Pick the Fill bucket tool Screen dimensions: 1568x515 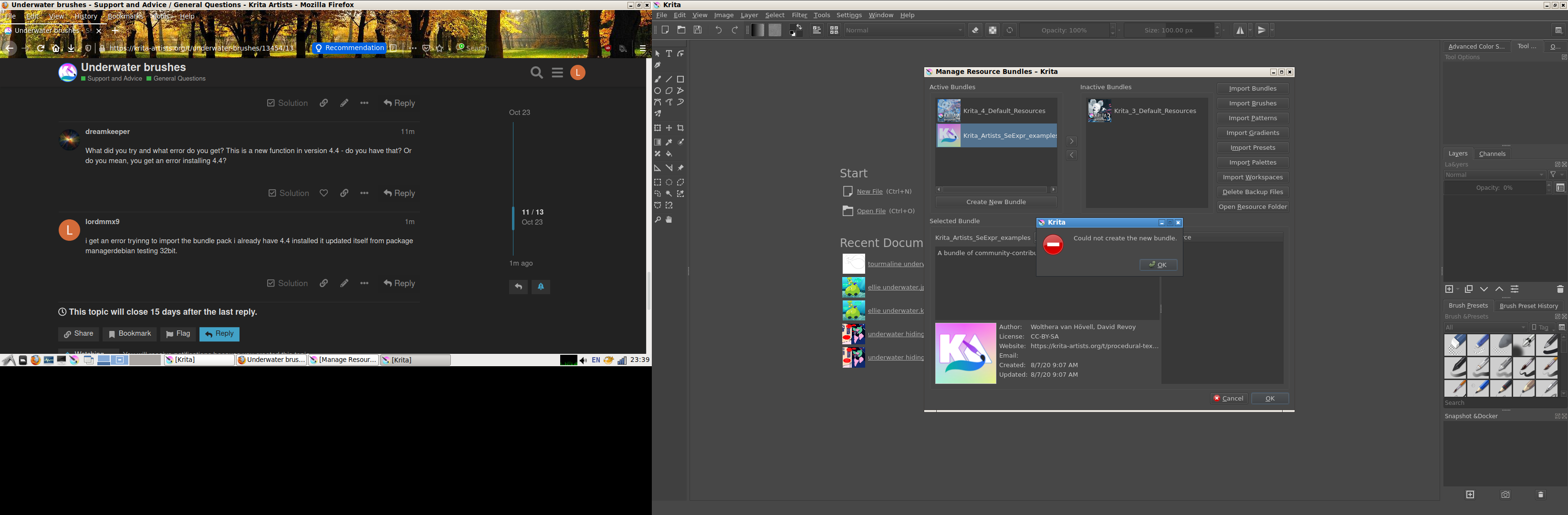669,154
